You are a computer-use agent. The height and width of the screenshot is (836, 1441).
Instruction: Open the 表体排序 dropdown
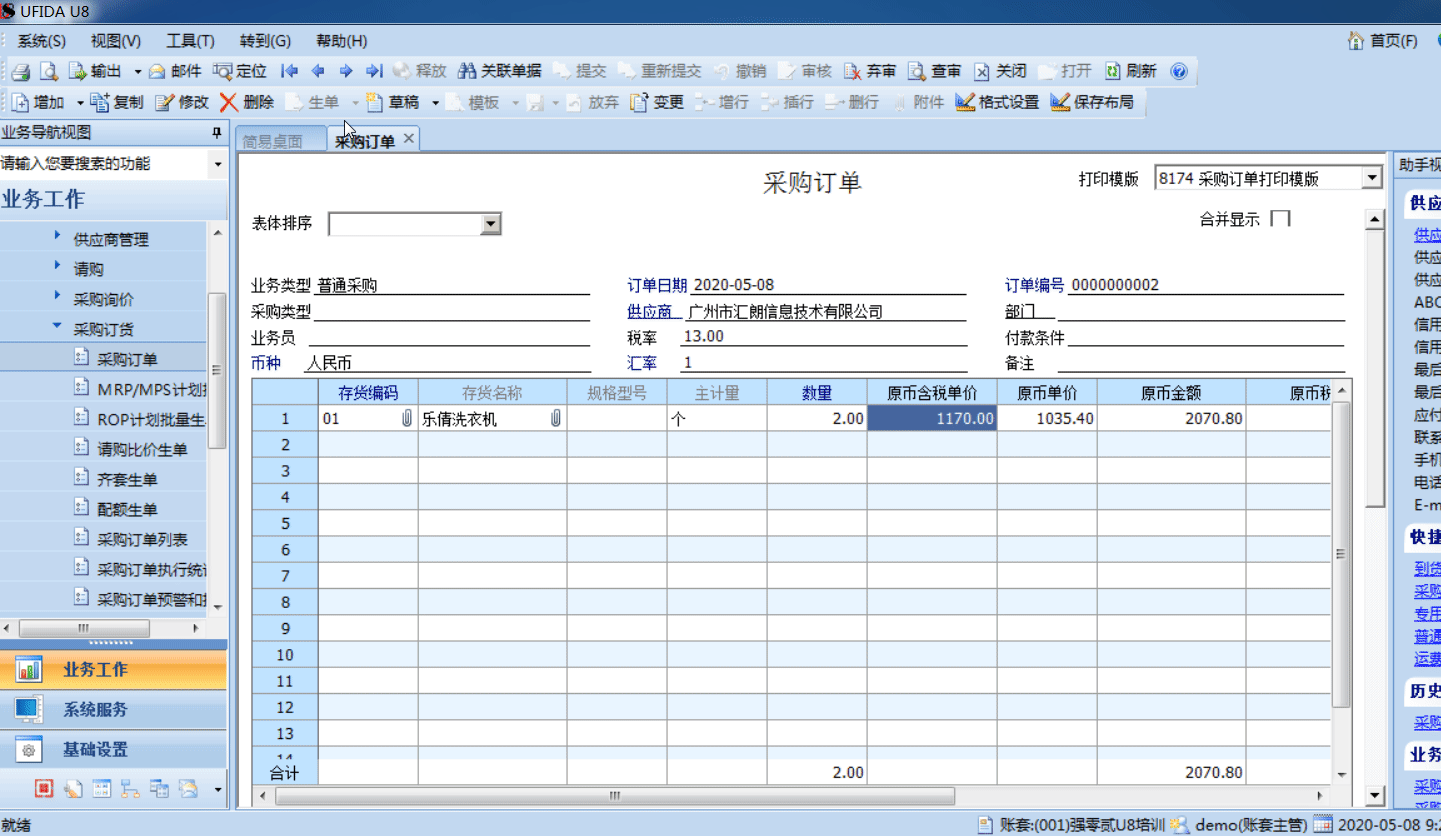[x=490, y=223]
